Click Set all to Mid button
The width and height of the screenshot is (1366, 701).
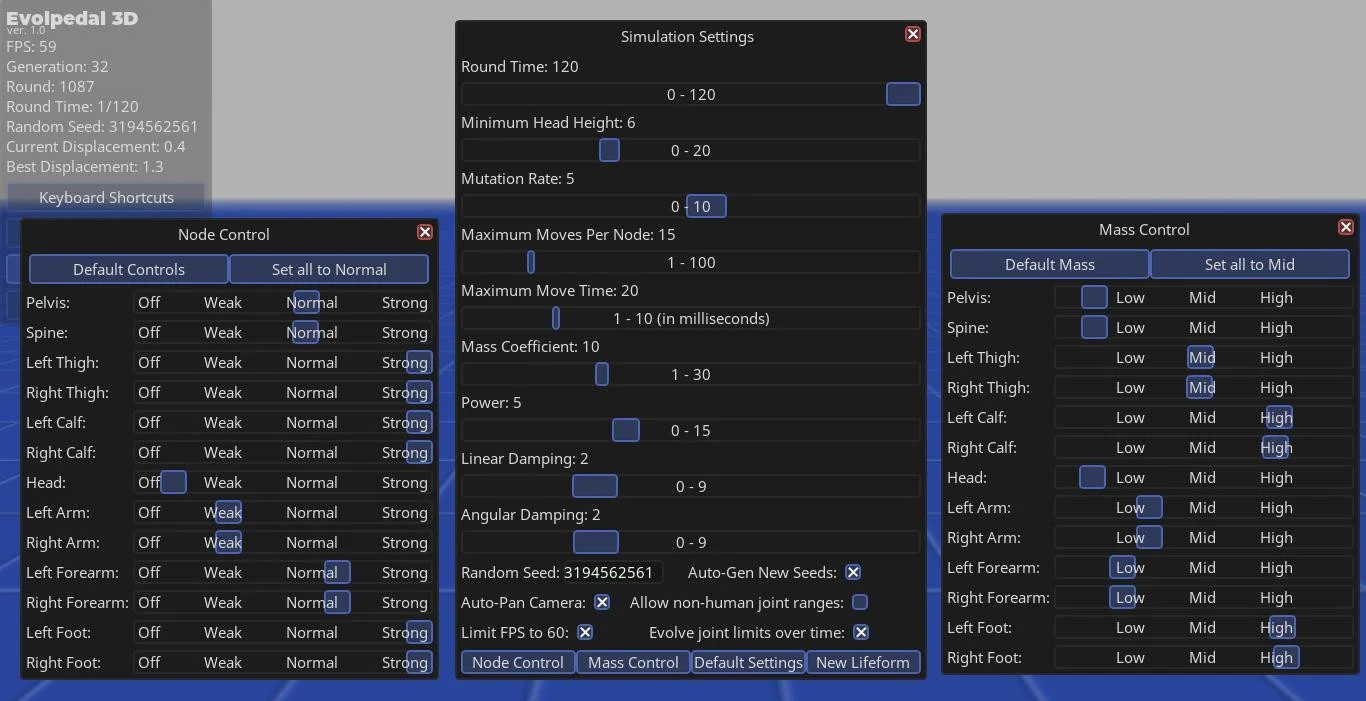(x=1250, y=264)
